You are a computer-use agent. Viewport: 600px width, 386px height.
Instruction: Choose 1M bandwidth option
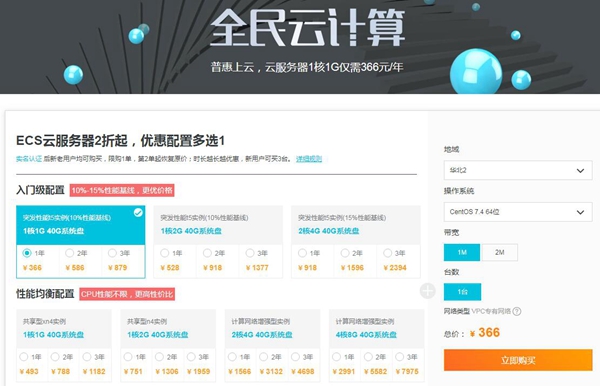(462, 252)
